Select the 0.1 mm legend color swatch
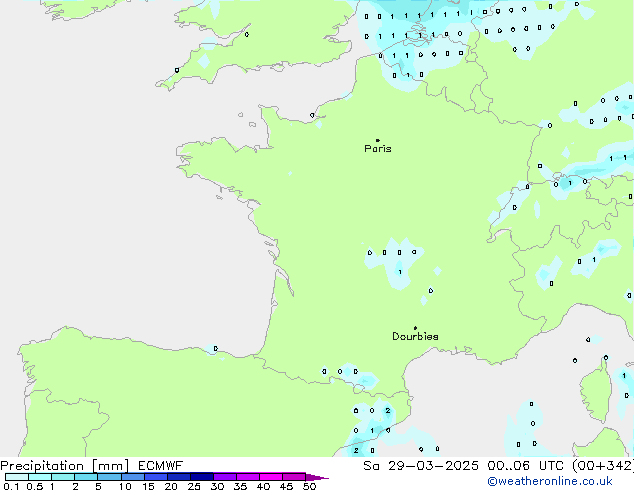Image resolution: width=634 pixels, height=490 pixels. click(17, 477)
